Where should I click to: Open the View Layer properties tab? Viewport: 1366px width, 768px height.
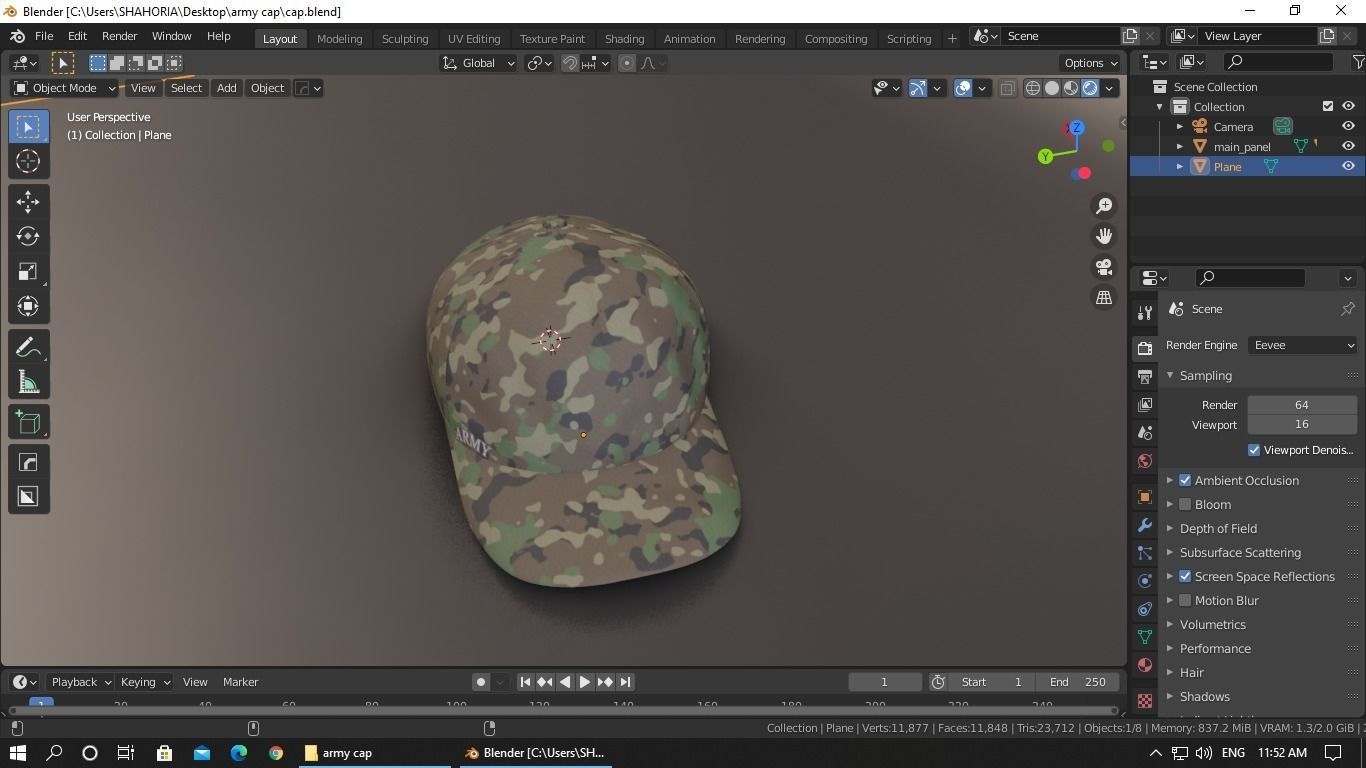click(x=1145, y=405)
